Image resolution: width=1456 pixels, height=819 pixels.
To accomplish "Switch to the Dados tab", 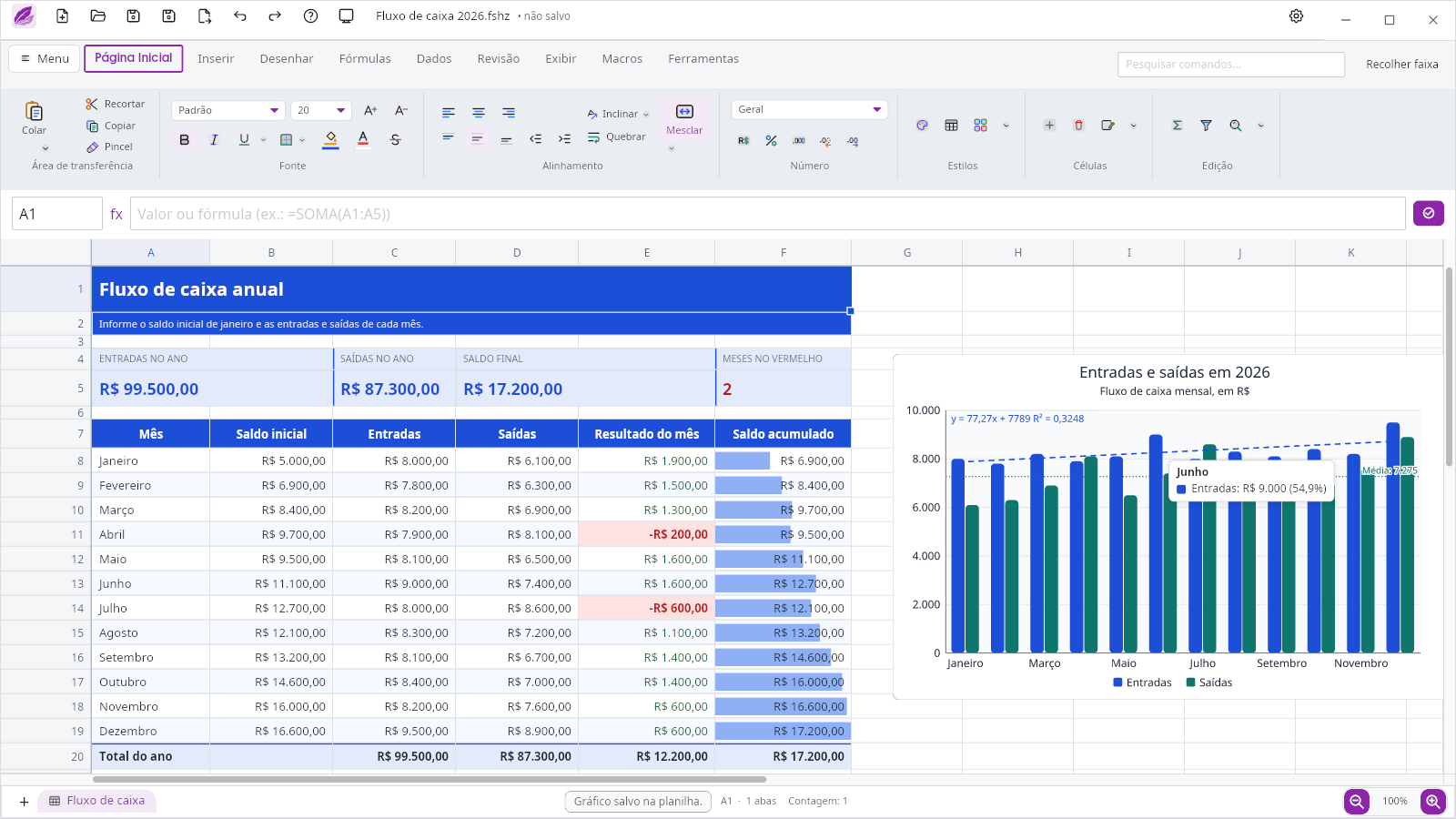I will point(434,59).
